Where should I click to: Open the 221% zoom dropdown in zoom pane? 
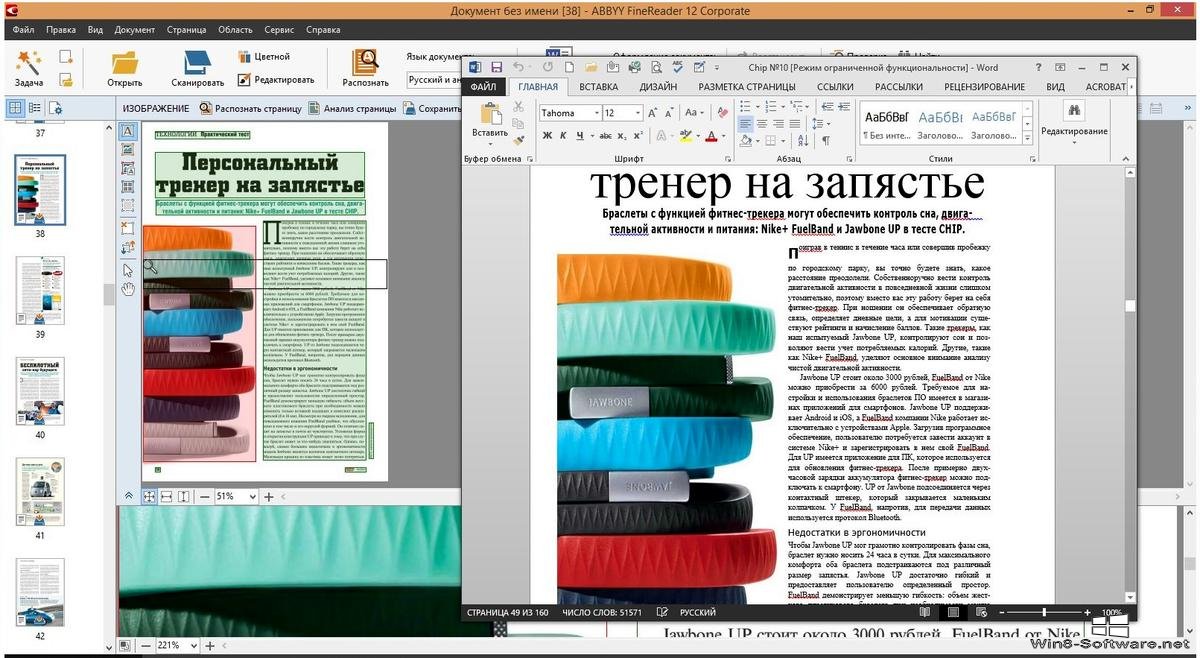point(193,646)
